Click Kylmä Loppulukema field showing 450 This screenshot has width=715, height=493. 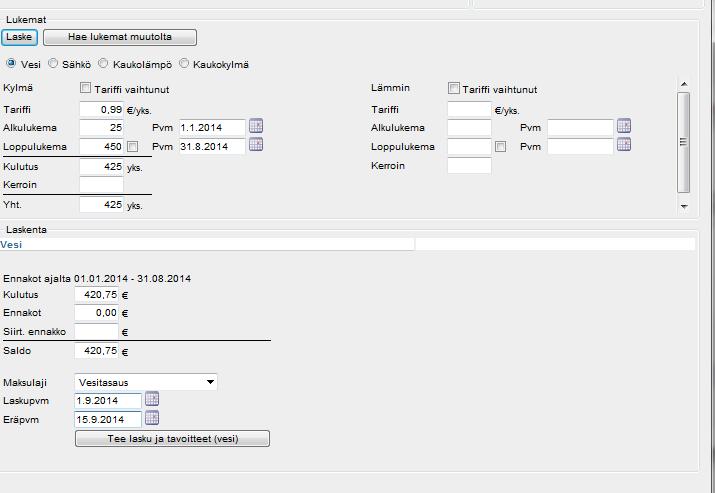click(x=101, y=146)
